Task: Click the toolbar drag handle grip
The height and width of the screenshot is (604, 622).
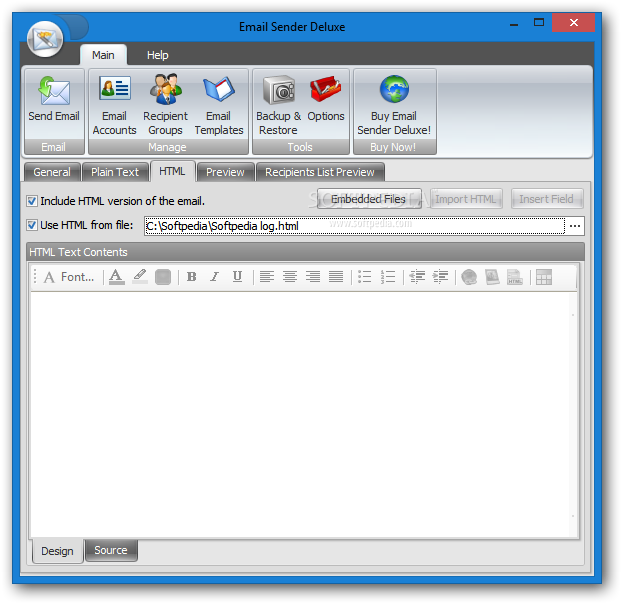Action: pyautogui.click(x=35, y=277)
